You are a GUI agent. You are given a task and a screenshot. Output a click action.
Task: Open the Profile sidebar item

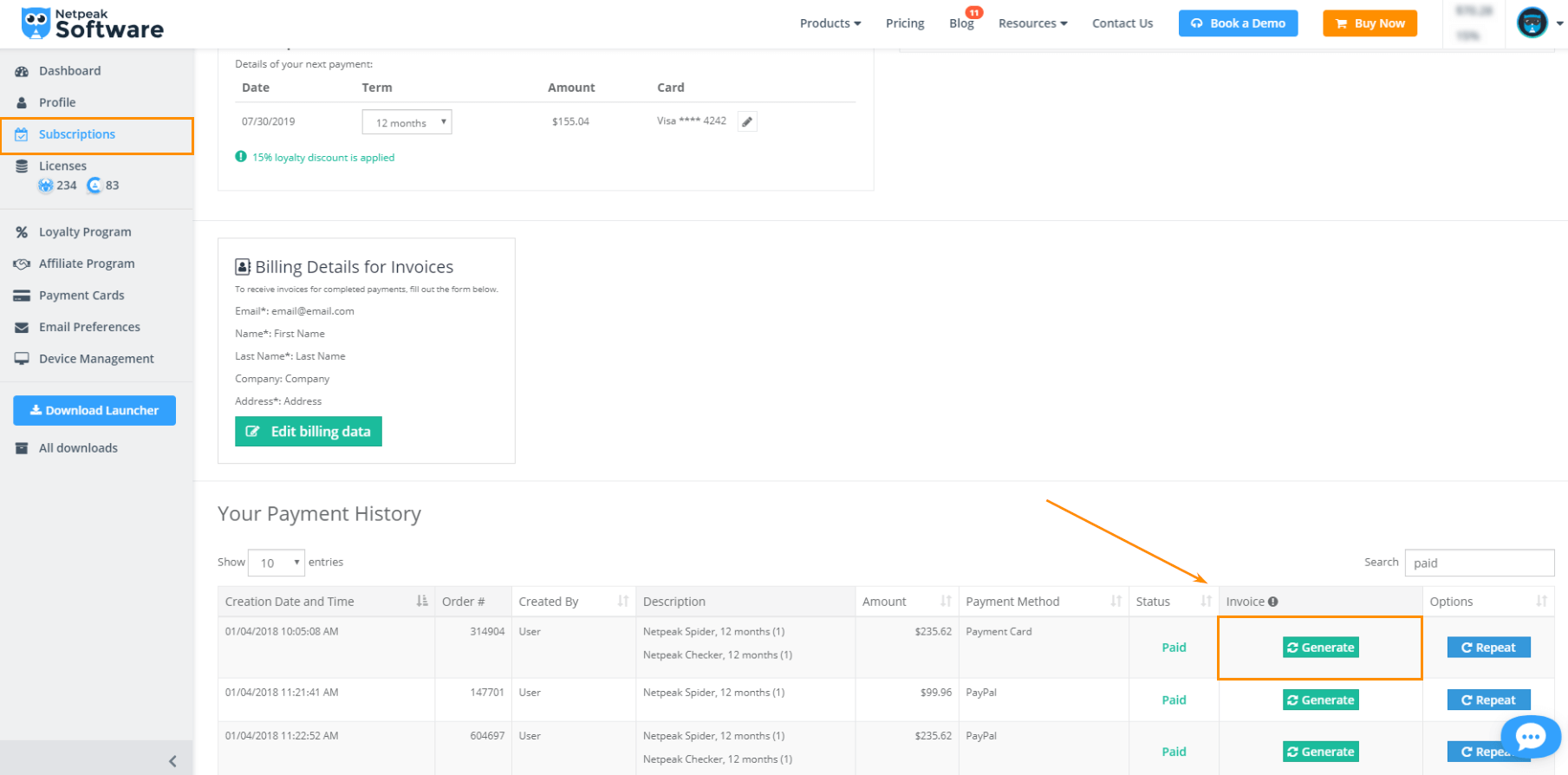[57, 102]
